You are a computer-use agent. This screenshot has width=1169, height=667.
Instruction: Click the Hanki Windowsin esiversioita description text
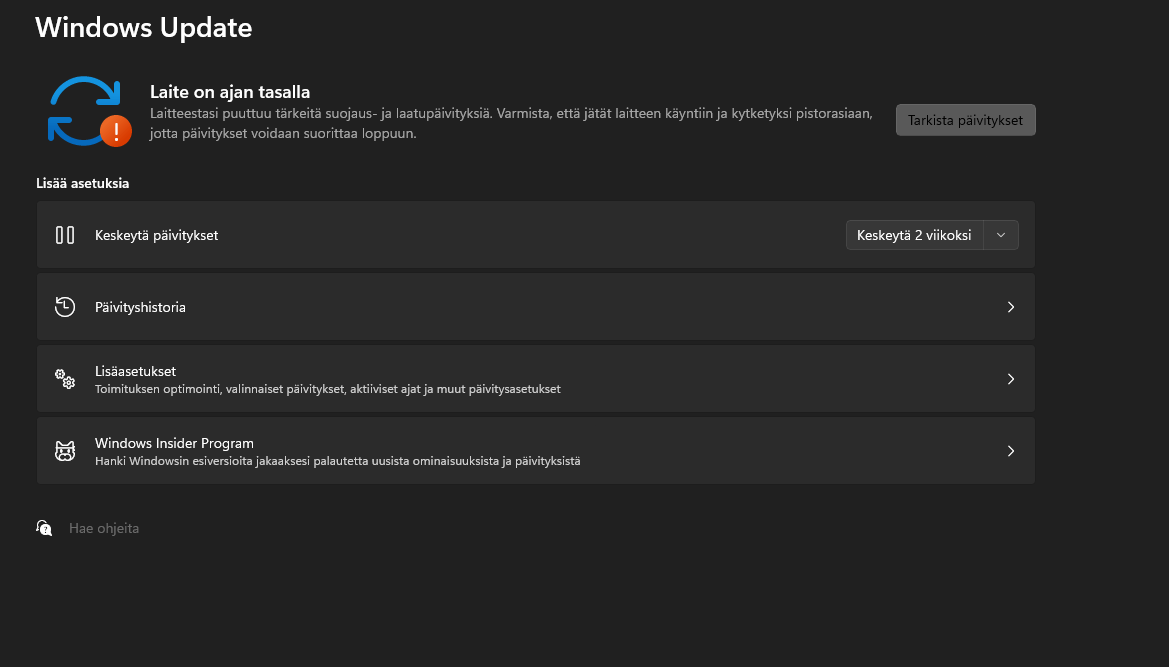coord(337,461)
